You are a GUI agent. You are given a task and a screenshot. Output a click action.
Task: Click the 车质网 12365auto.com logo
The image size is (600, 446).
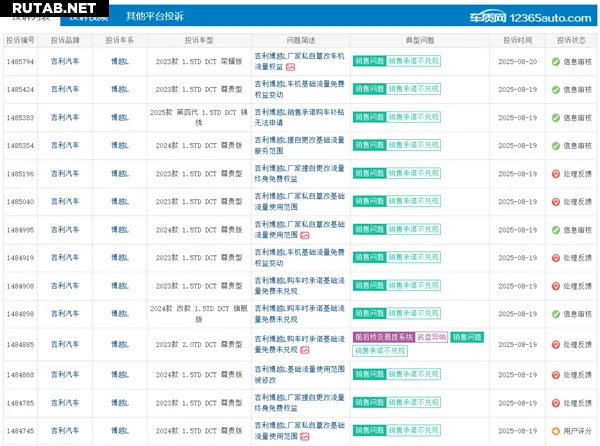pyautogui.click(x=530, y=18)
